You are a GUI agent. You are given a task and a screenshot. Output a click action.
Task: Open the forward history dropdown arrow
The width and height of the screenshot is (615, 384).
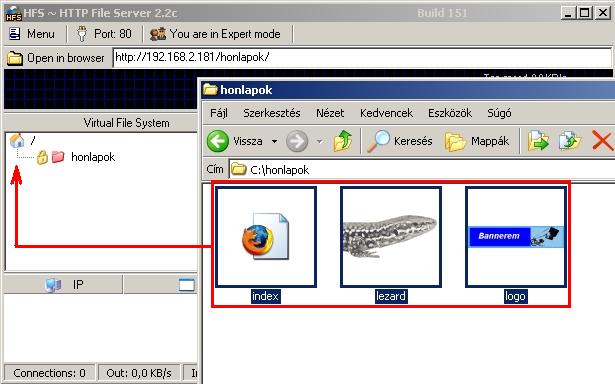[320, 141]
